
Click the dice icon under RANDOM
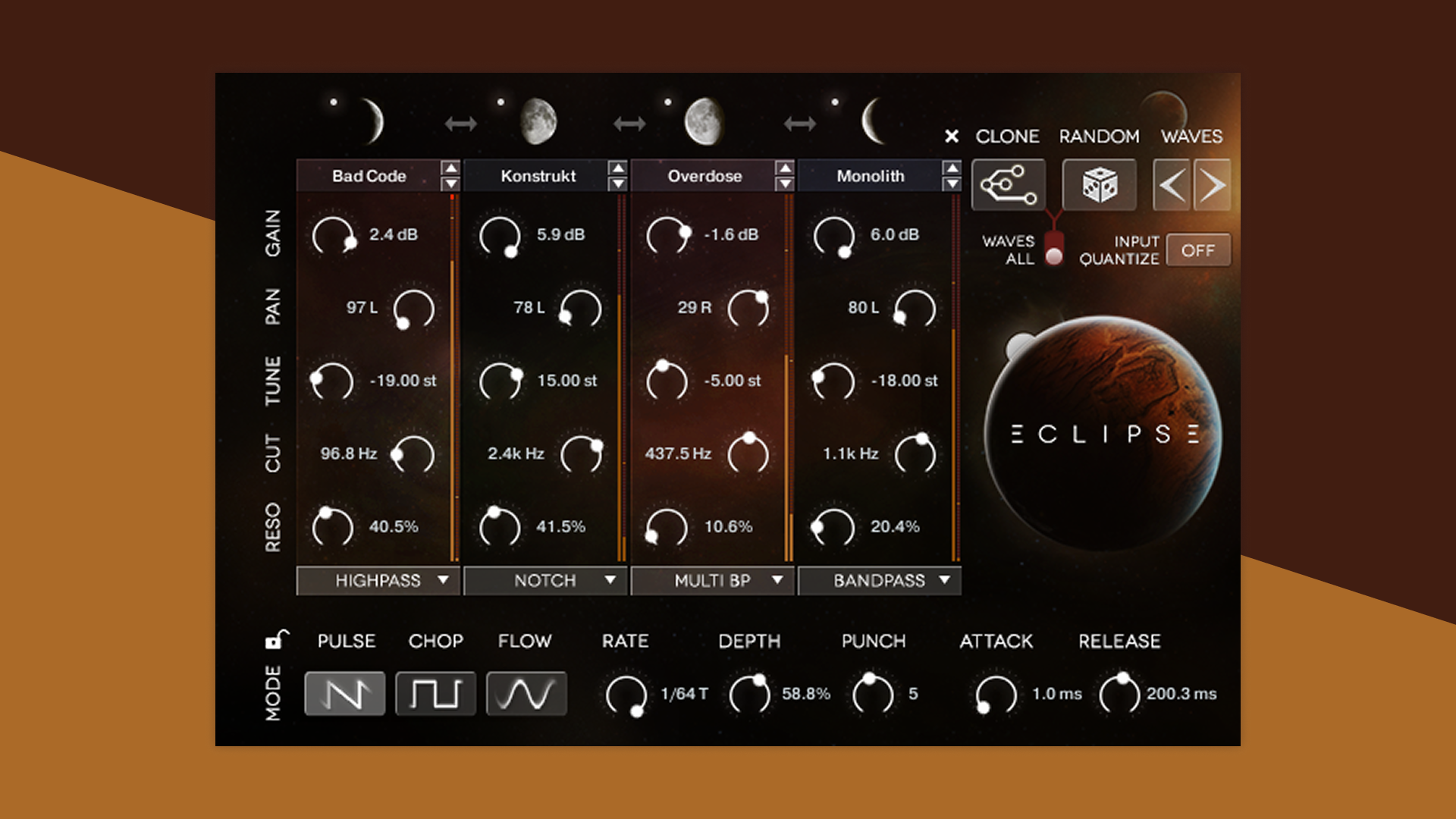click(1100, 184)
